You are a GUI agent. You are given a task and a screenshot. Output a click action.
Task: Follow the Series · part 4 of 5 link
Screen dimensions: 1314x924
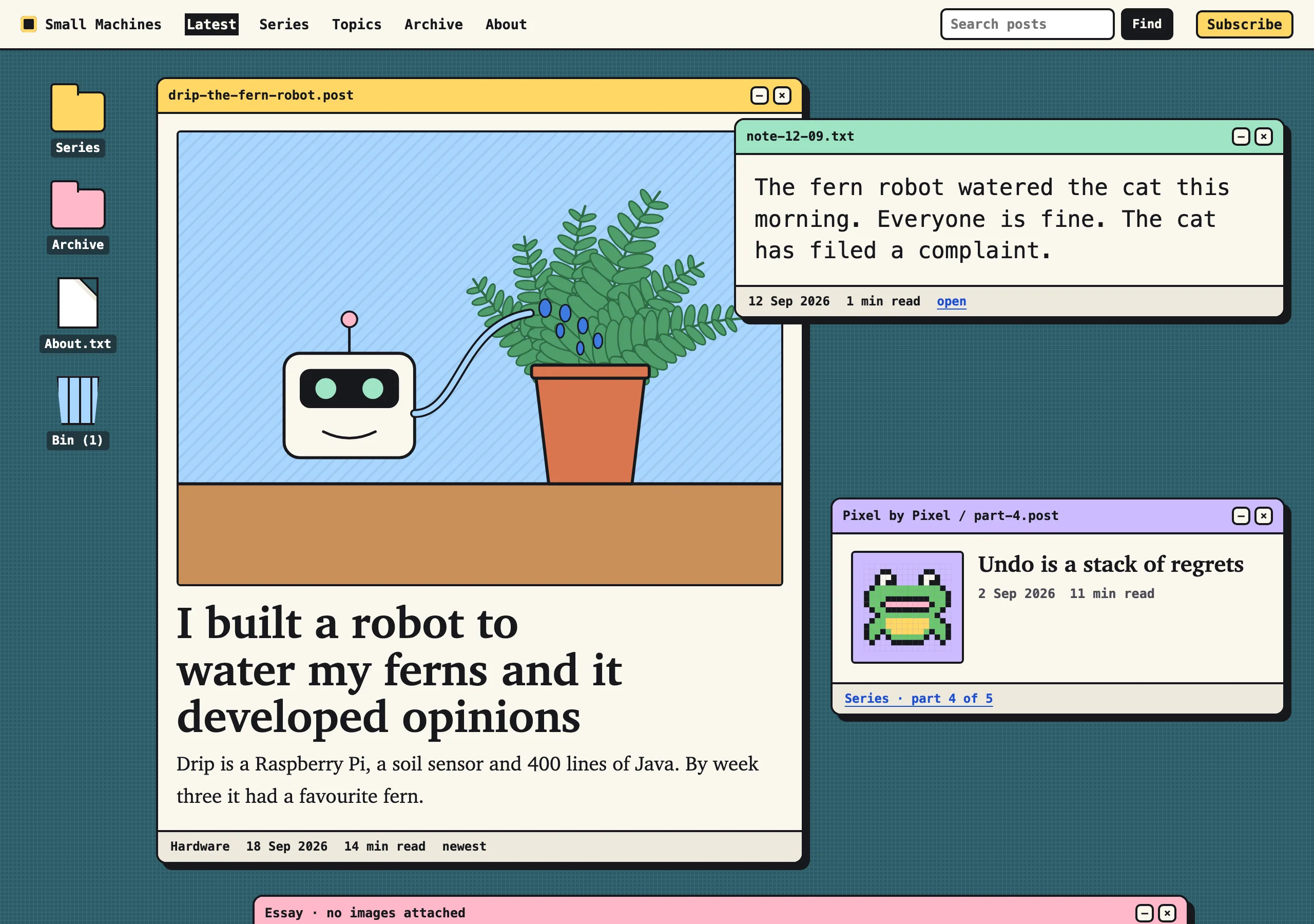click(919, 699)
